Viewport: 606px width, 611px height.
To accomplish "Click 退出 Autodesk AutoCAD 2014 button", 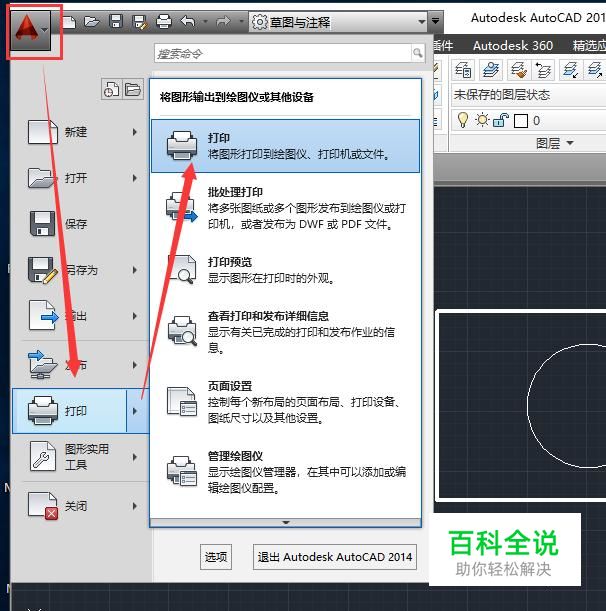I will (335, 557).
